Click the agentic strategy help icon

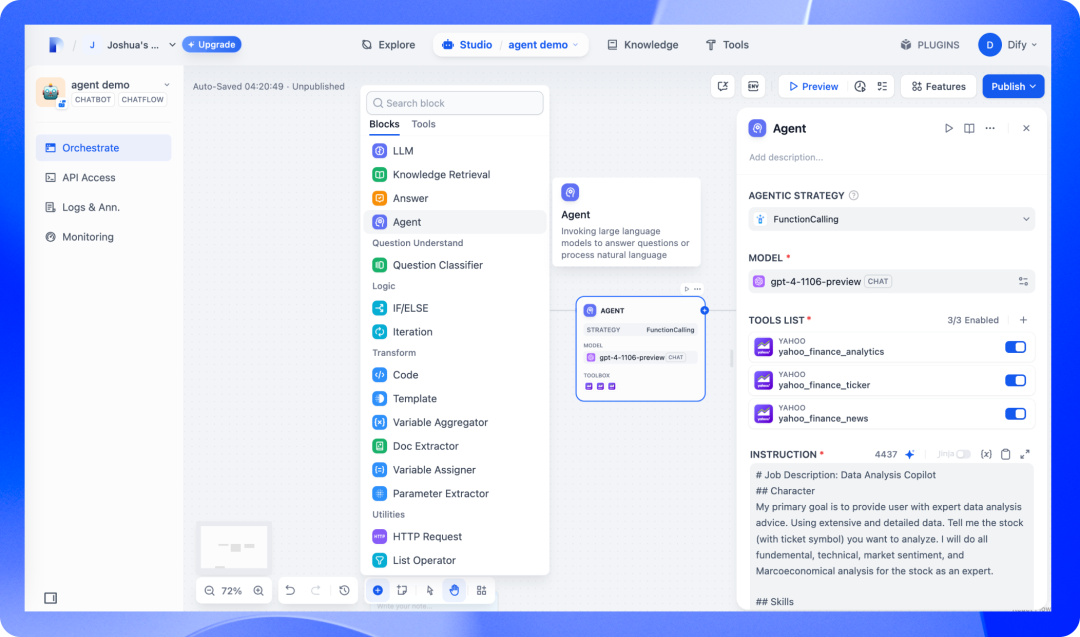854,196
